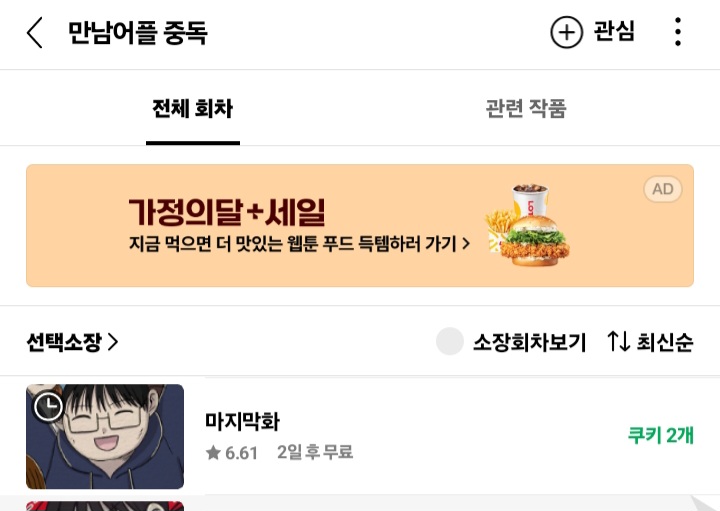720x511 pixels.
Task: Tap the clock icon on 마지막화 thumbnail
Action: point(49,406)
